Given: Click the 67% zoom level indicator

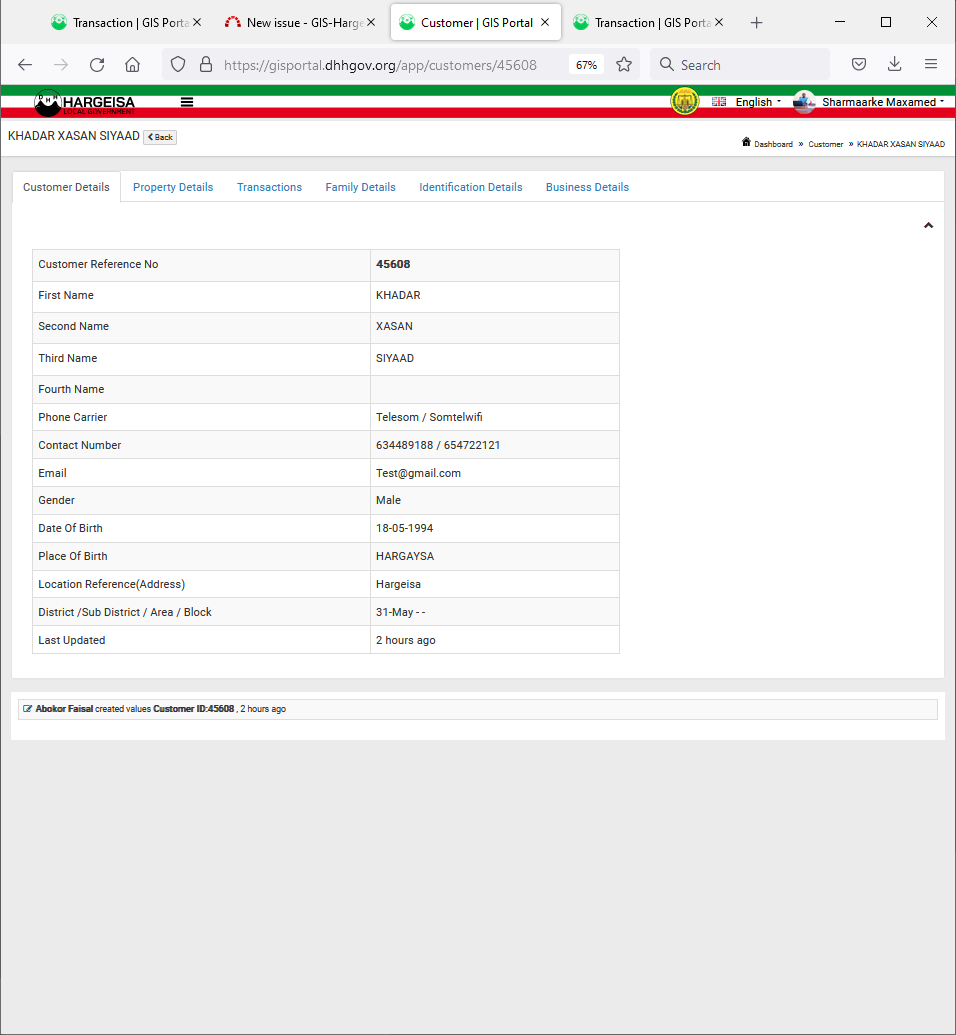Looking at the screenshot, I should tap(586, 65).
